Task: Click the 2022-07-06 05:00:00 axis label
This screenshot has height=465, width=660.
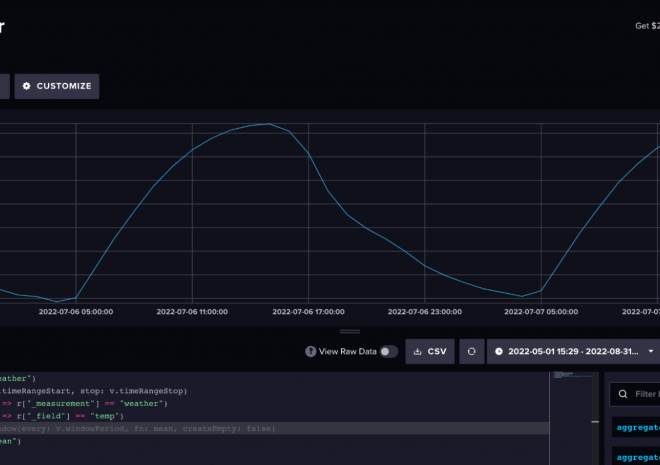Action: coord(76,312)
